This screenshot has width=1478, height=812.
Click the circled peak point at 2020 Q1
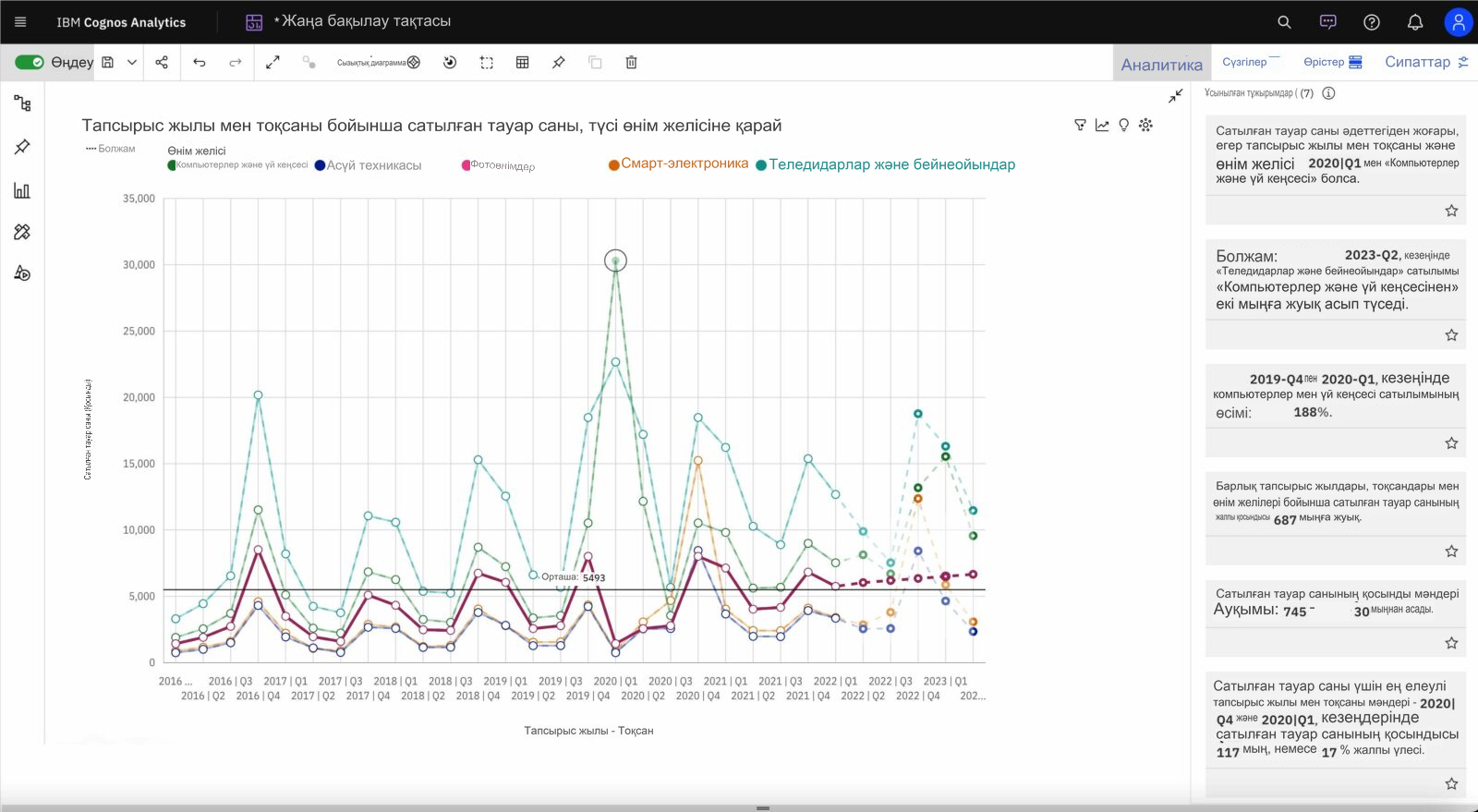point(615,261)
